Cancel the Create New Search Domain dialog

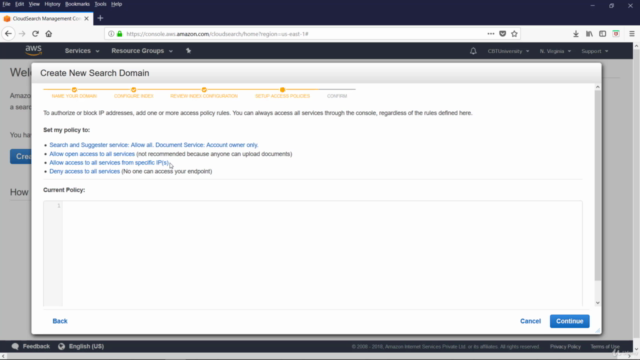point(530,321)
